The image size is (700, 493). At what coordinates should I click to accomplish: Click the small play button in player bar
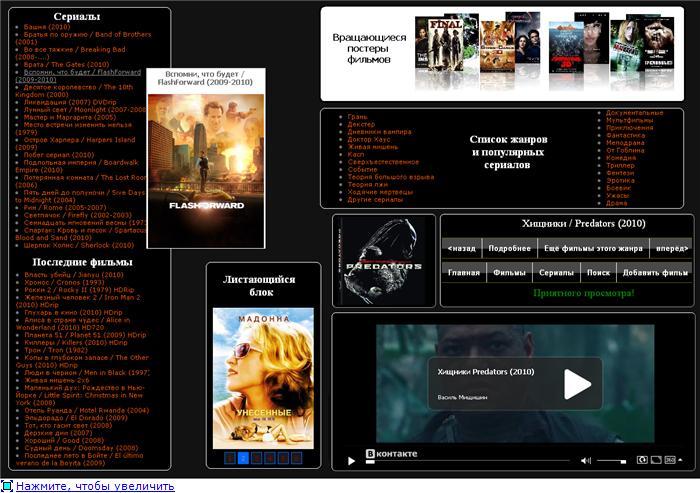pyautogui.click(x=351, y=461)
